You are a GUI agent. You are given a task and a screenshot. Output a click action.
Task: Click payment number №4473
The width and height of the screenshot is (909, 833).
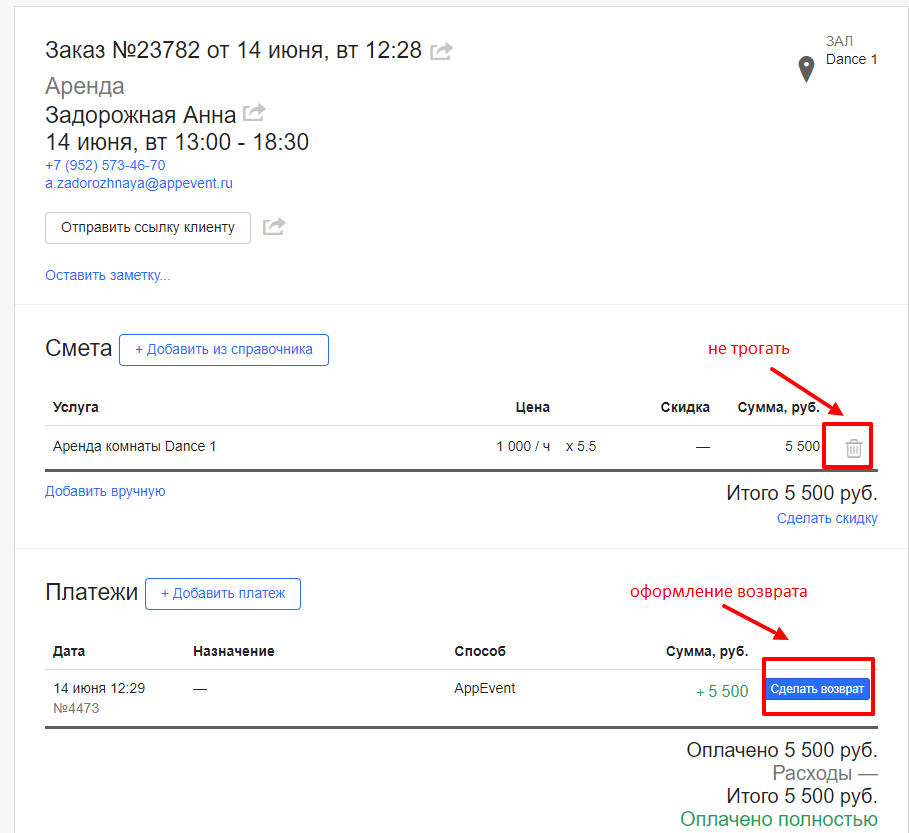tap(76, 708)
